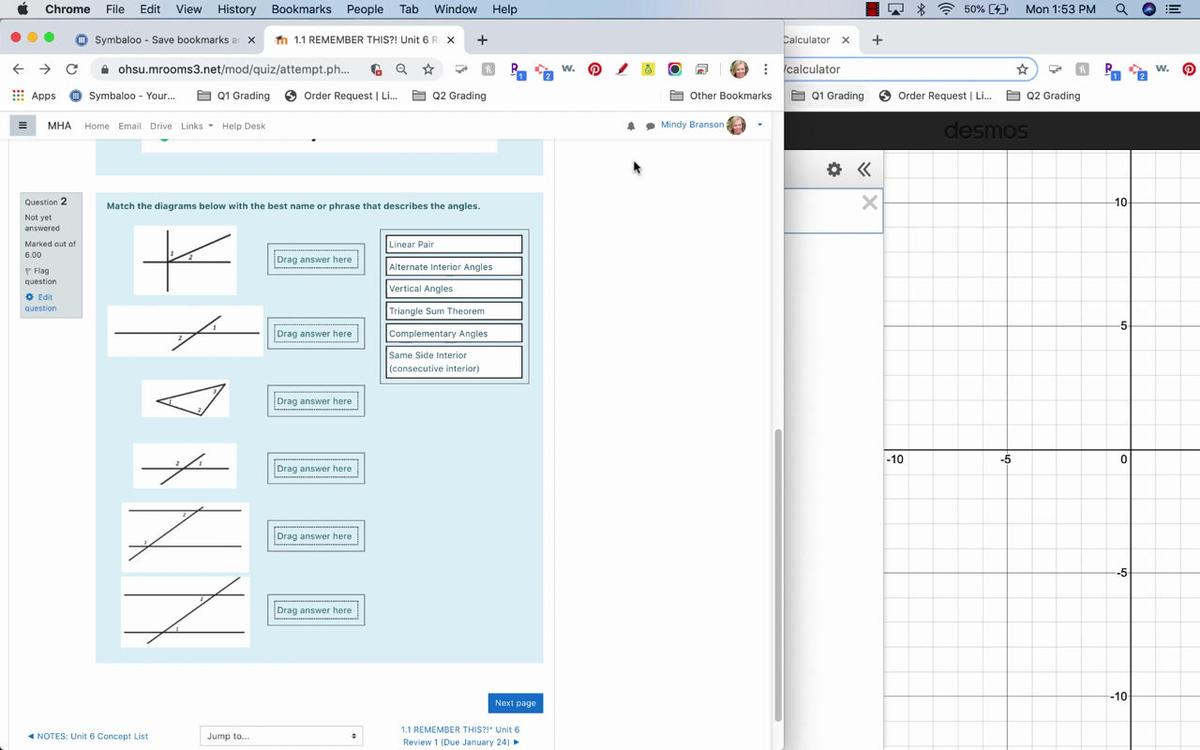Click the Desmos graph settings gear icon
The height and width of the screenshot is (750, 1200).
click(835, 170)
